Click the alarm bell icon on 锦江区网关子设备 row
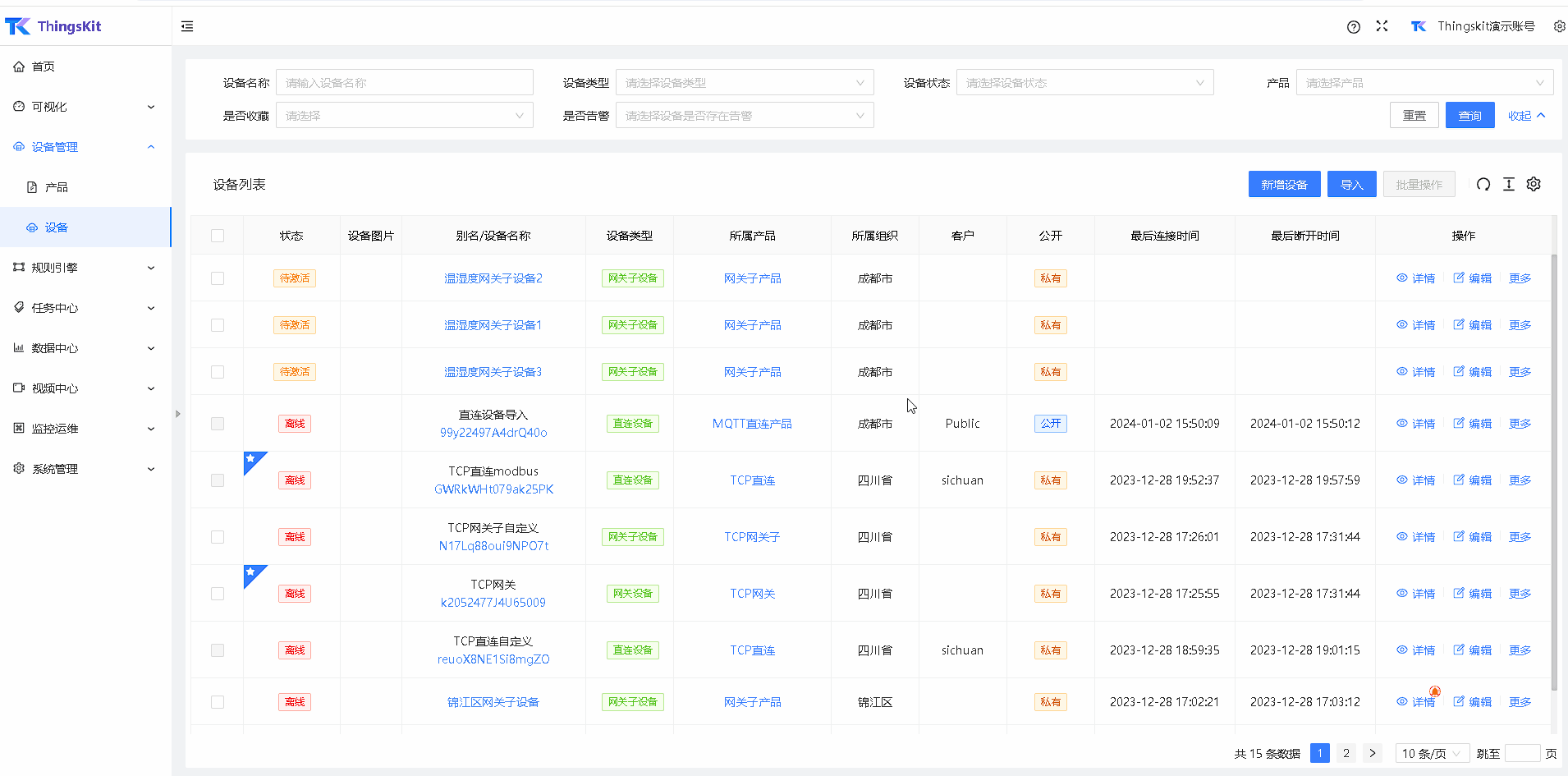The image size is (1568, 776). coord(1435,691)
